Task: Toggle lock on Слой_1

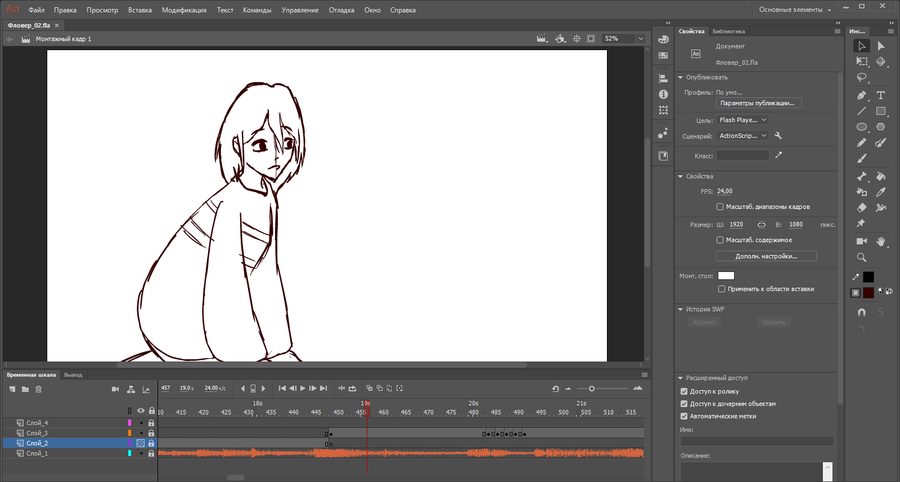Action: [x=152, y=453]
